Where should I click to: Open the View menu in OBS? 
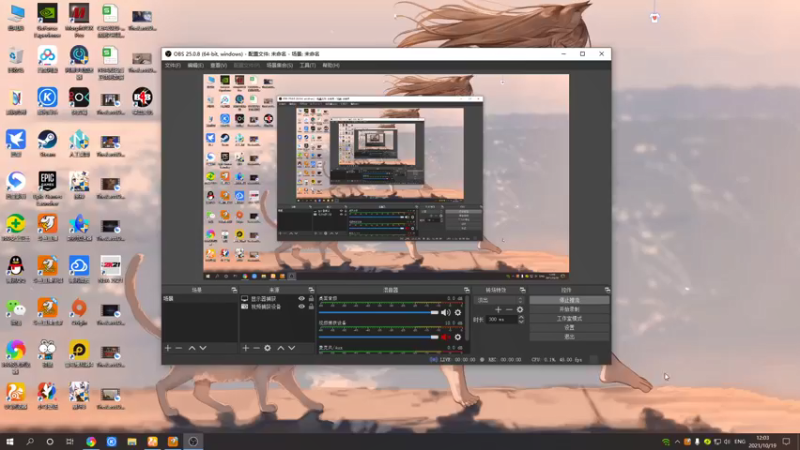point(218,65)
